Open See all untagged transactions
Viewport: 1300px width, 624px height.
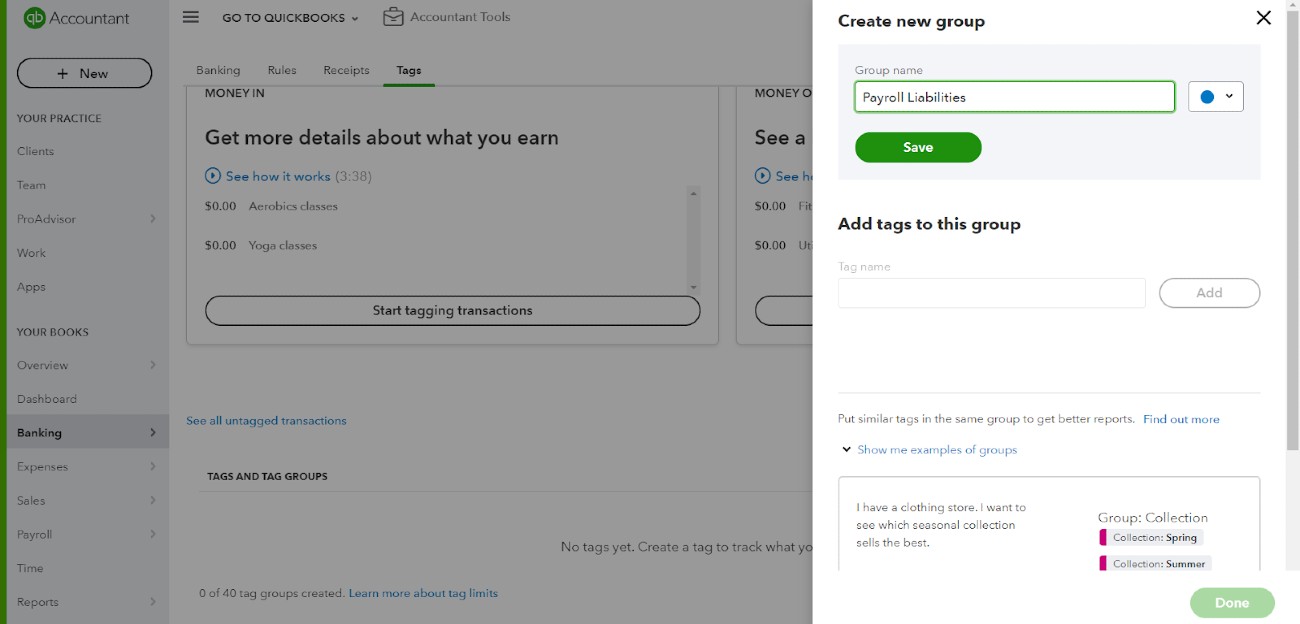[266, 420]
